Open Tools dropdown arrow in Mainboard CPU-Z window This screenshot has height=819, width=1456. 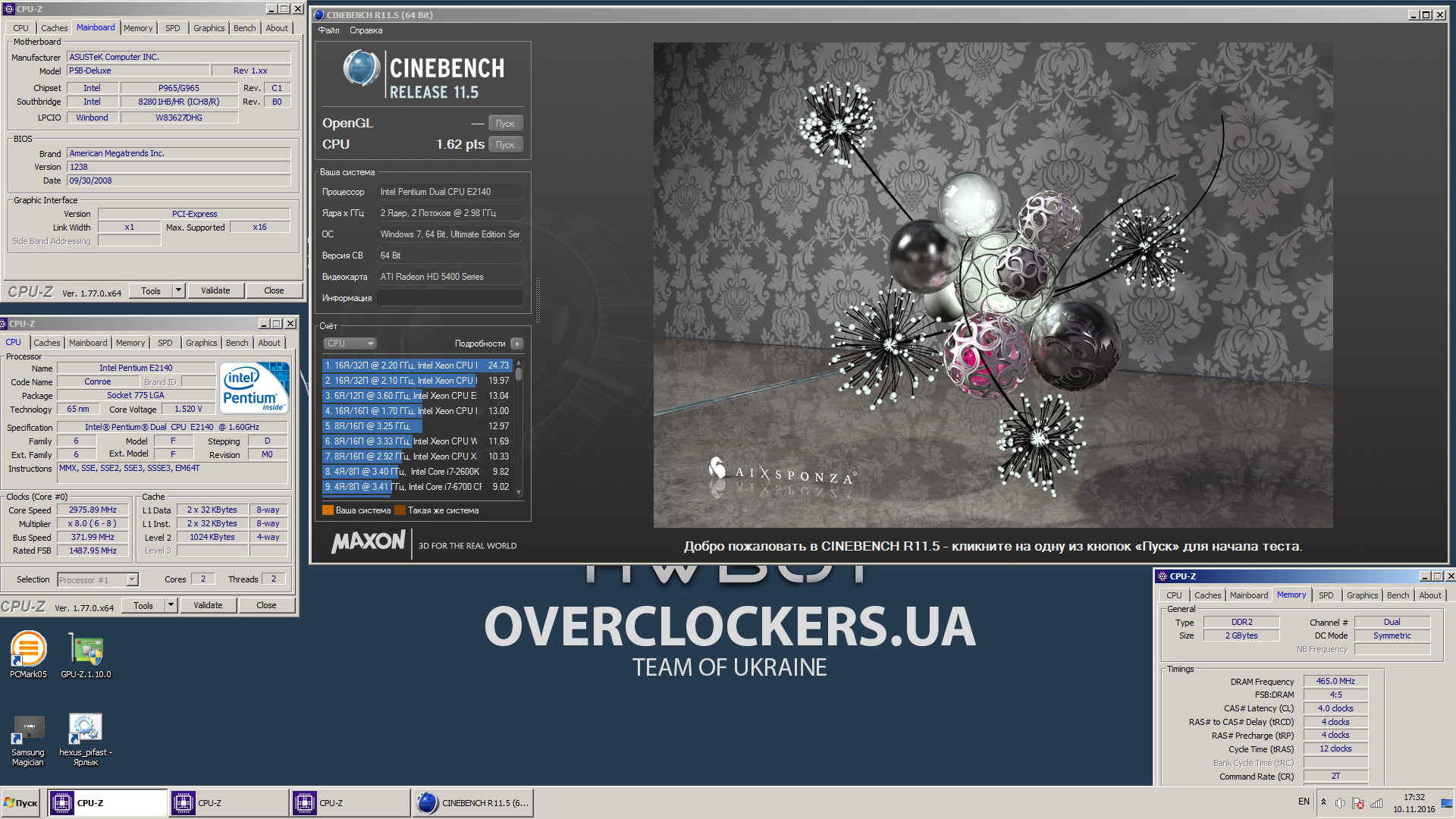[x=178, y=290]
